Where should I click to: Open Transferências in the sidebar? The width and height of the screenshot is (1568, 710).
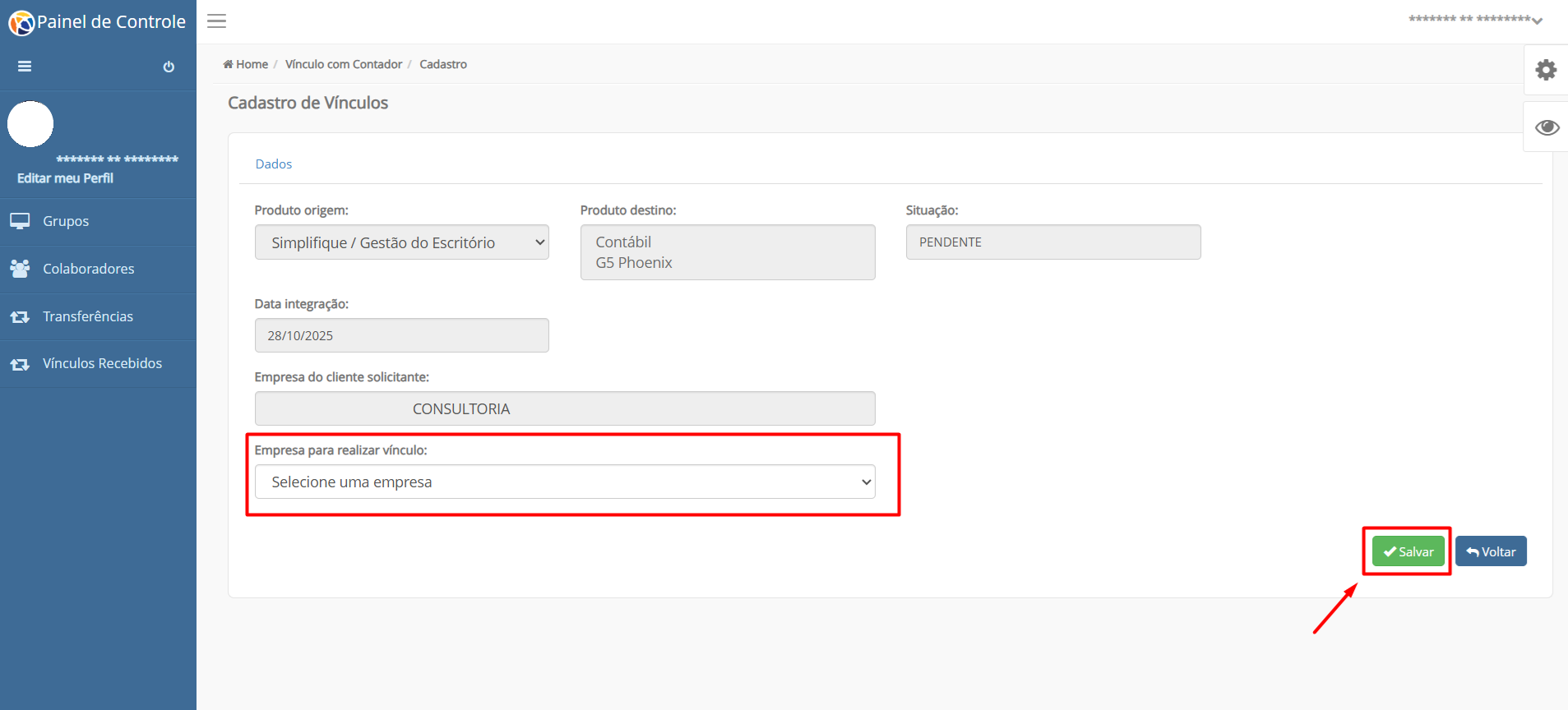coord(98,316)
